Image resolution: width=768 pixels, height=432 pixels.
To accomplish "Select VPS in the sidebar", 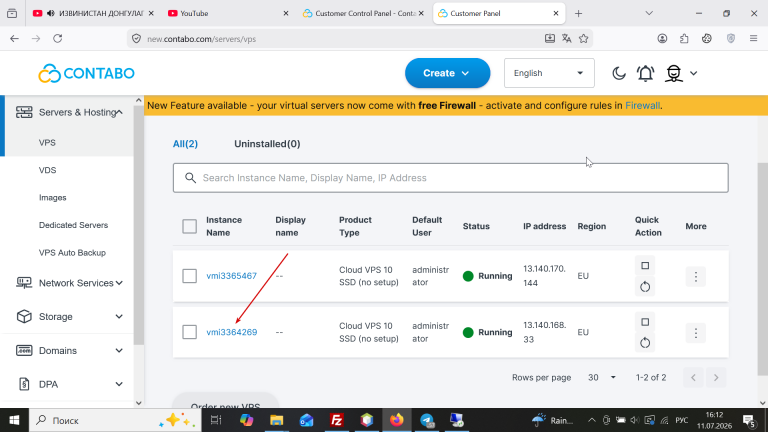I will pyautogui.click(x=48, y=143).
